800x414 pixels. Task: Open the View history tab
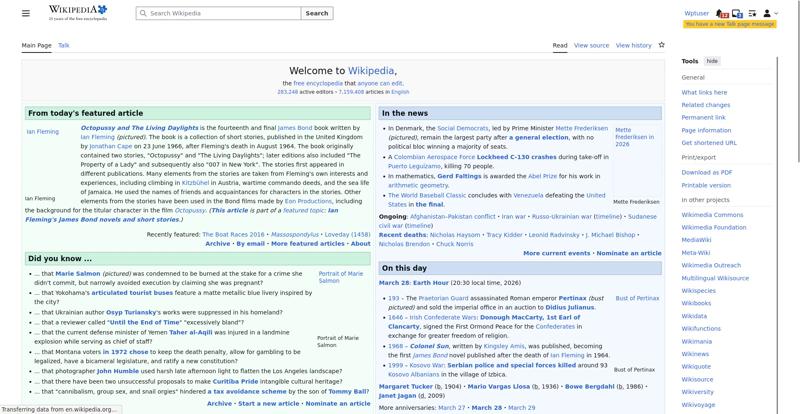coord(633,45)
